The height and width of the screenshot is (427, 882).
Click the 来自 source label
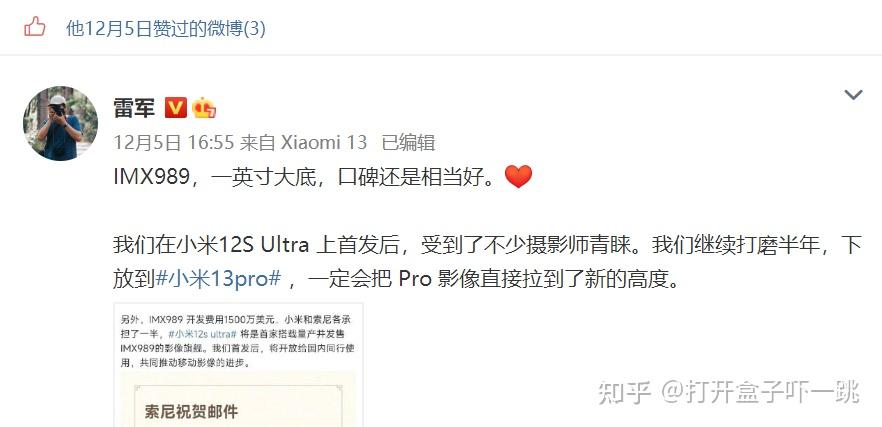[x=258, y=142]
